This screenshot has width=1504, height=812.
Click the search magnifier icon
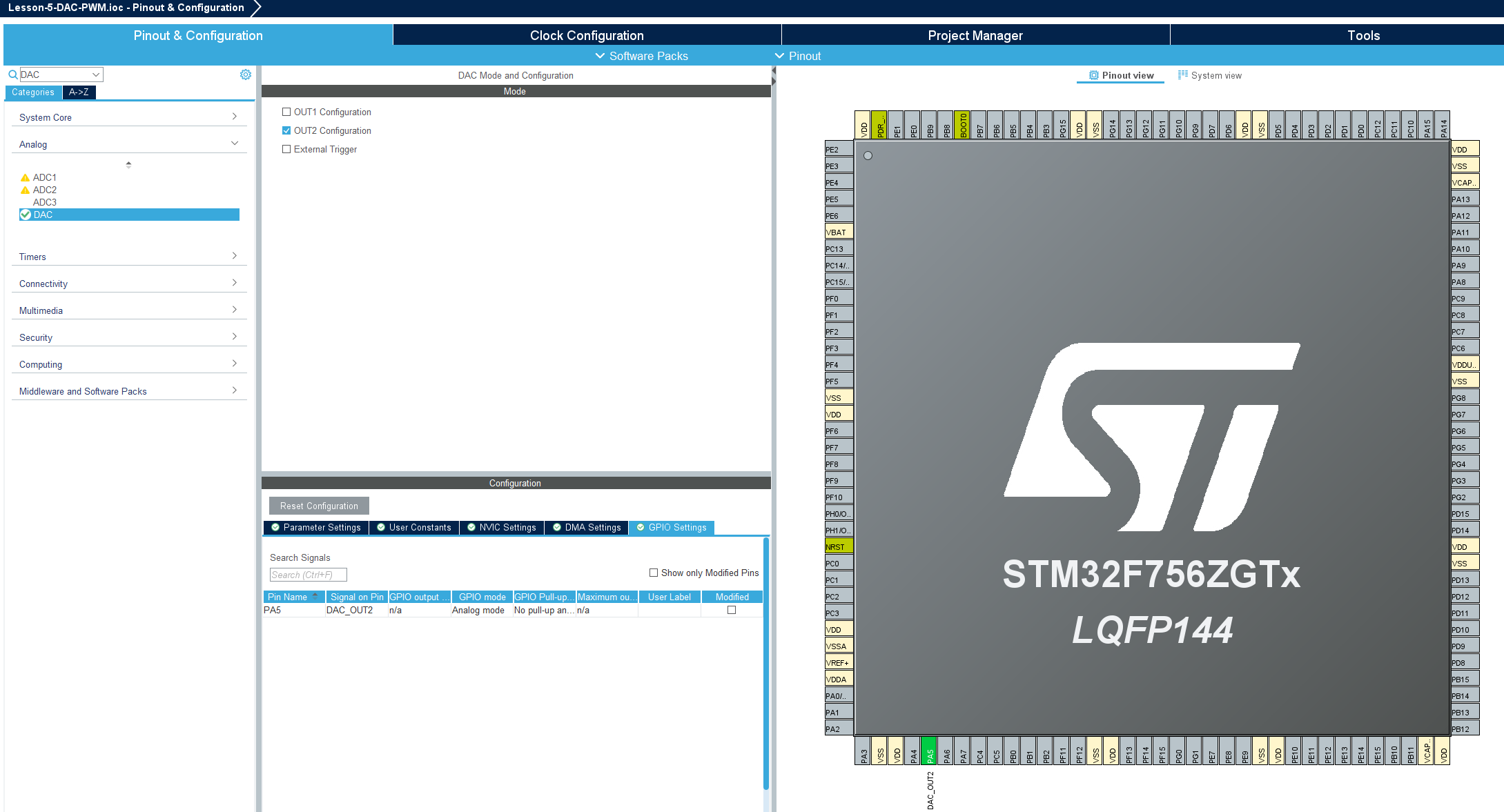12,75
